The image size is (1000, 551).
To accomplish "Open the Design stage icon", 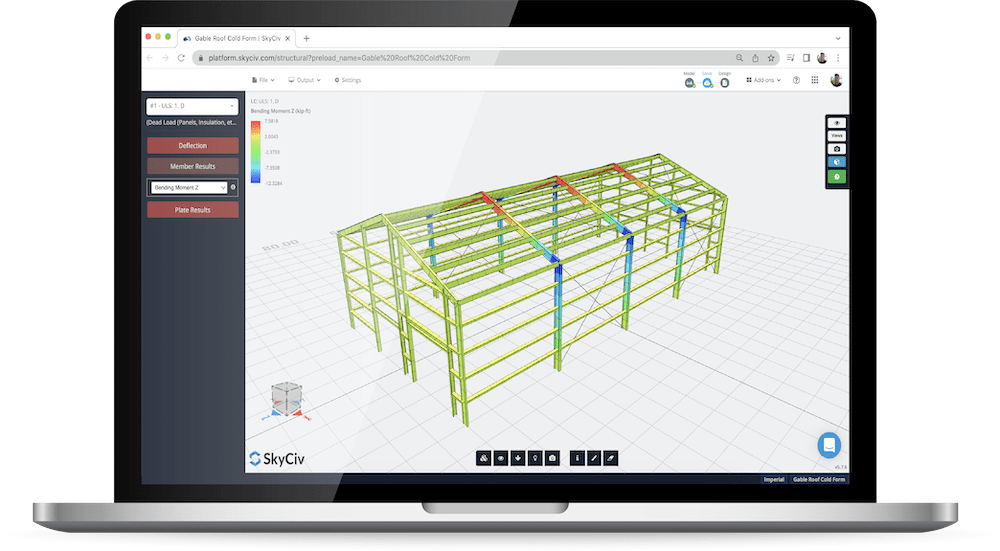I will pos(724,83).
